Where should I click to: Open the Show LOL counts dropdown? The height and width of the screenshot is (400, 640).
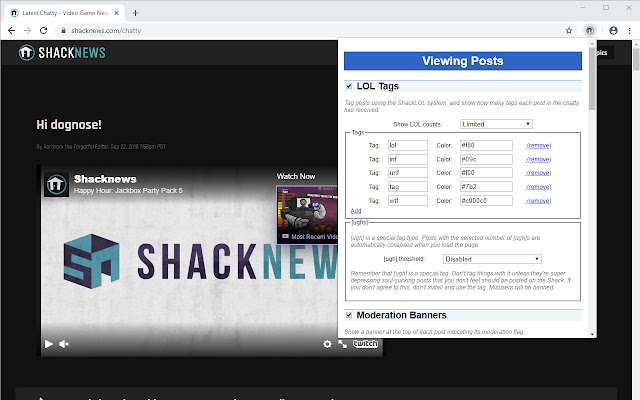[x=496, y=124]
